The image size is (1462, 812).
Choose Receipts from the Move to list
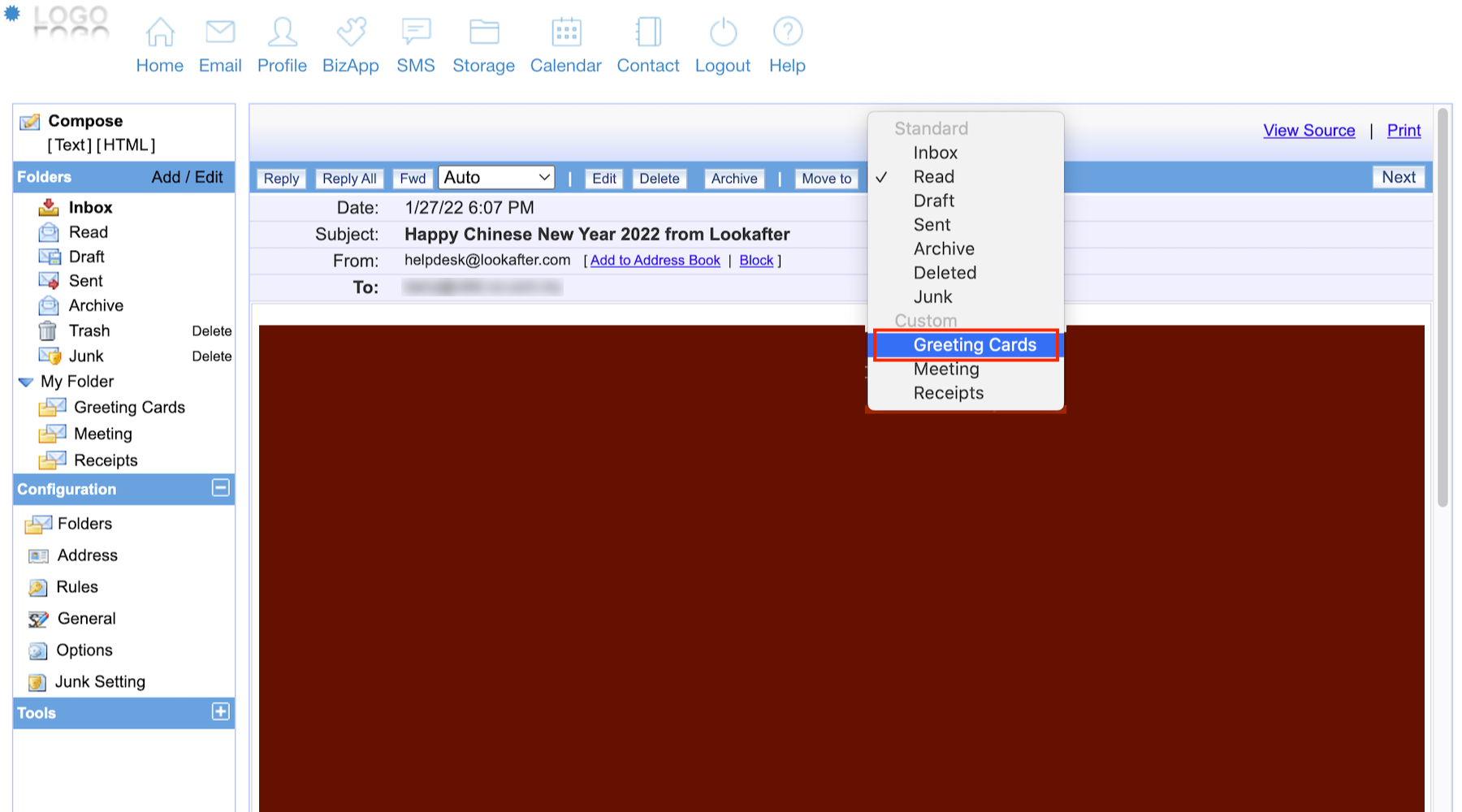(948, 393)
